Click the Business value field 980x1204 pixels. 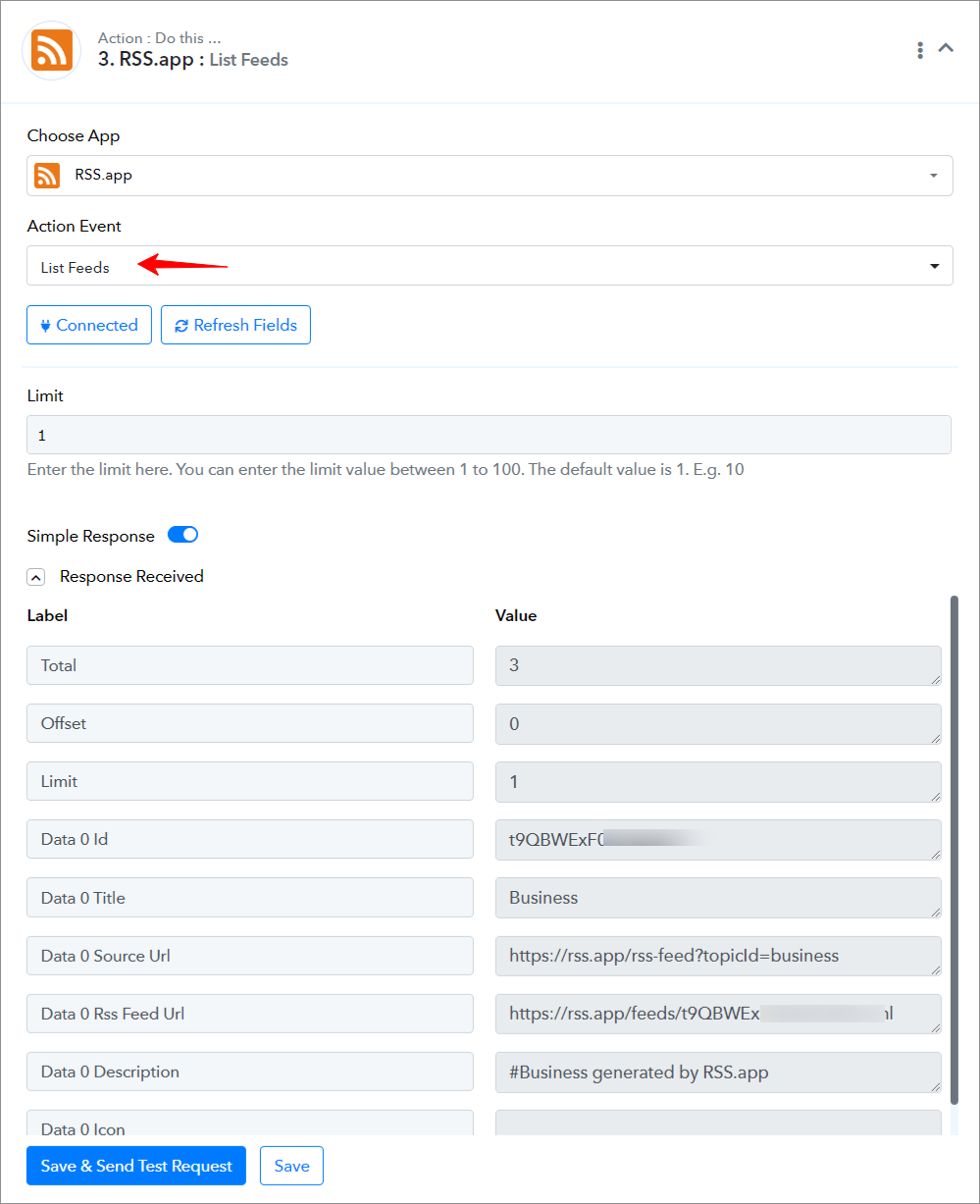coord(718,897)
